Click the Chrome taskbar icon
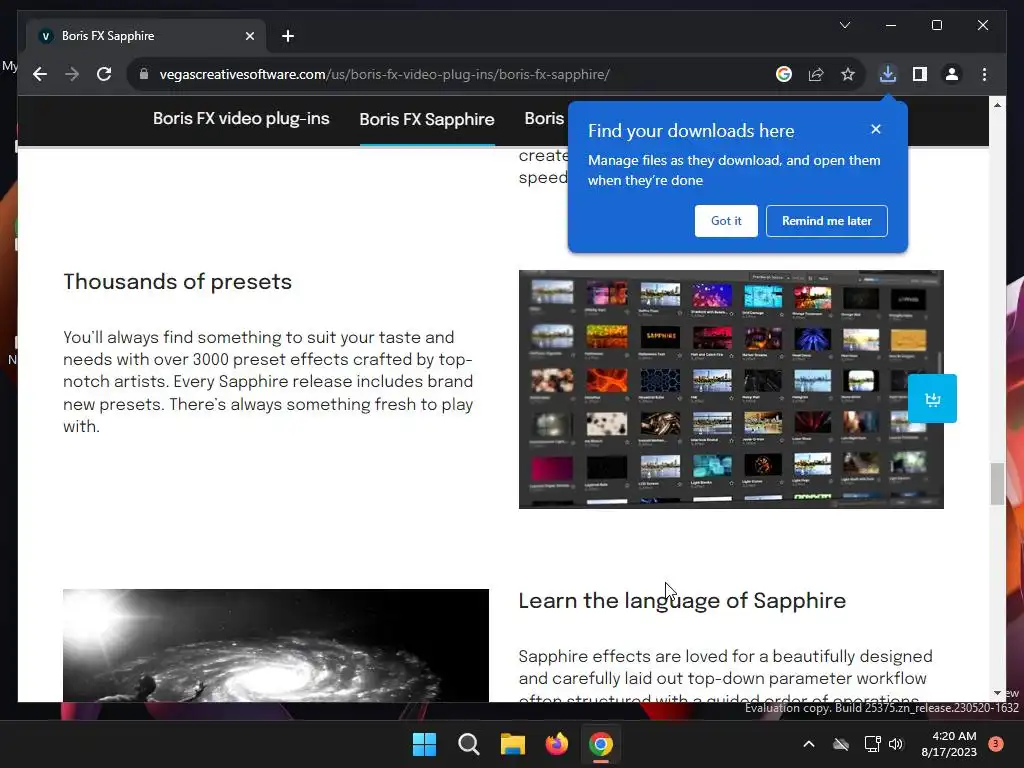 [601, 744]
